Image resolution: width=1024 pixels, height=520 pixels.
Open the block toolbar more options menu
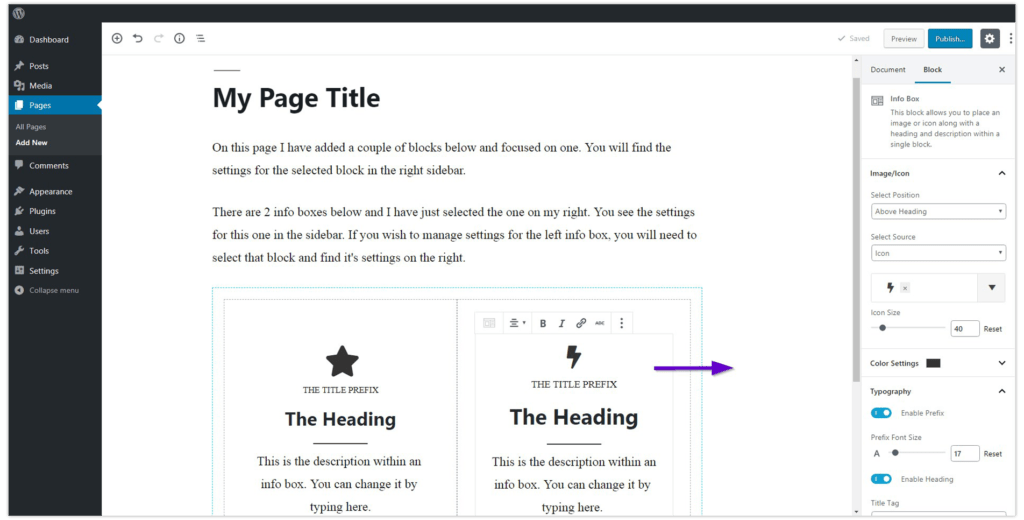pyautogui.click(x=622, y=323)
